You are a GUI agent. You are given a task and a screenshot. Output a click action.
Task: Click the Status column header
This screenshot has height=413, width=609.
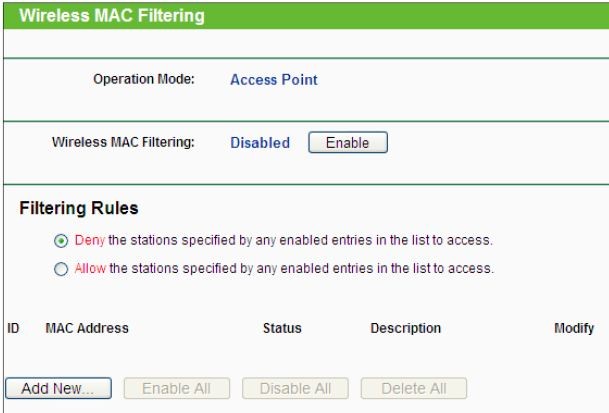[282, 328]
